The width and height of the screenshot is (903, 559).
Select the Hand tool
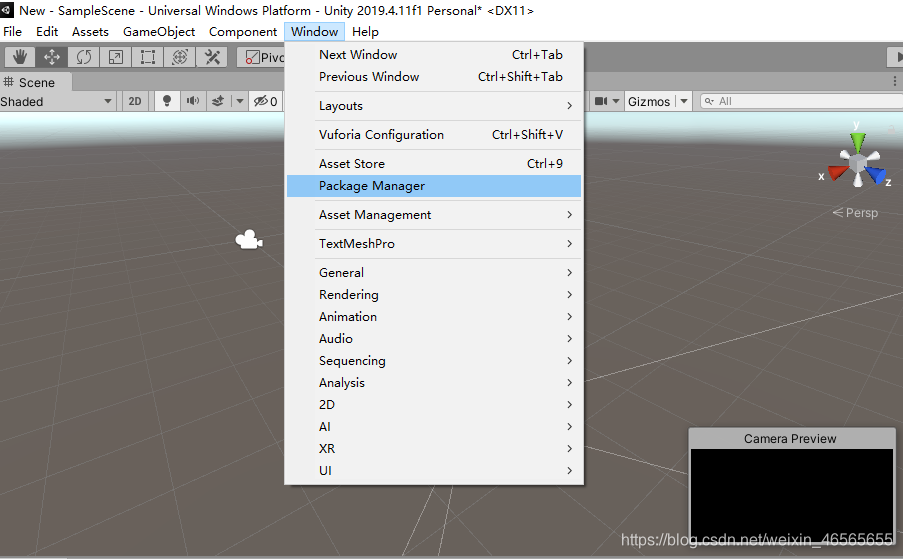pyautogui.click(x=20, y=57)
